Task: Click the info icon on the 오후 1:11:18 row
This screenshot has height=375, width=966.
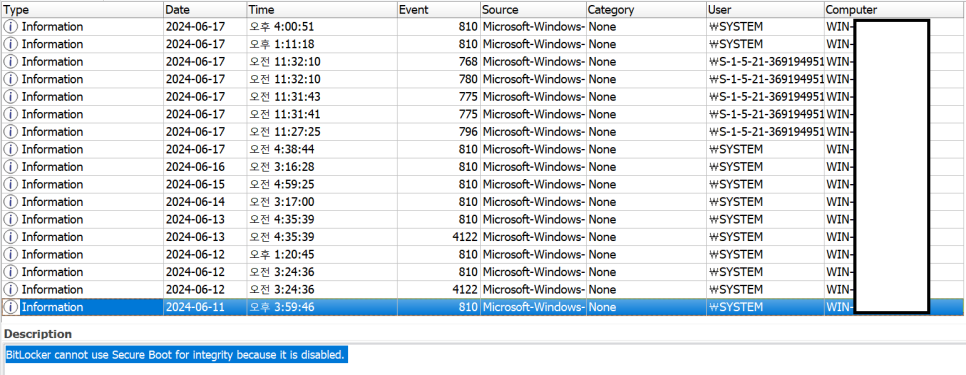Action: 11,44
